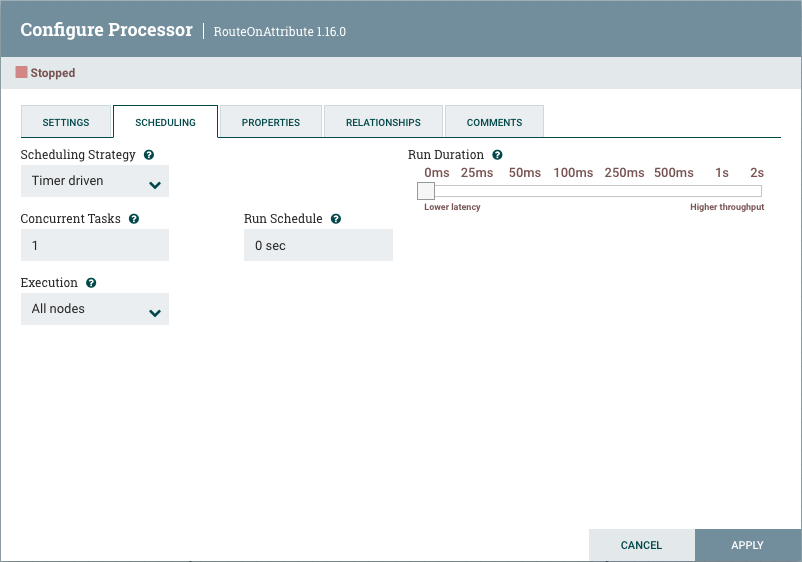
Task: Click the Run Duration slider handle
Action: 426,191
